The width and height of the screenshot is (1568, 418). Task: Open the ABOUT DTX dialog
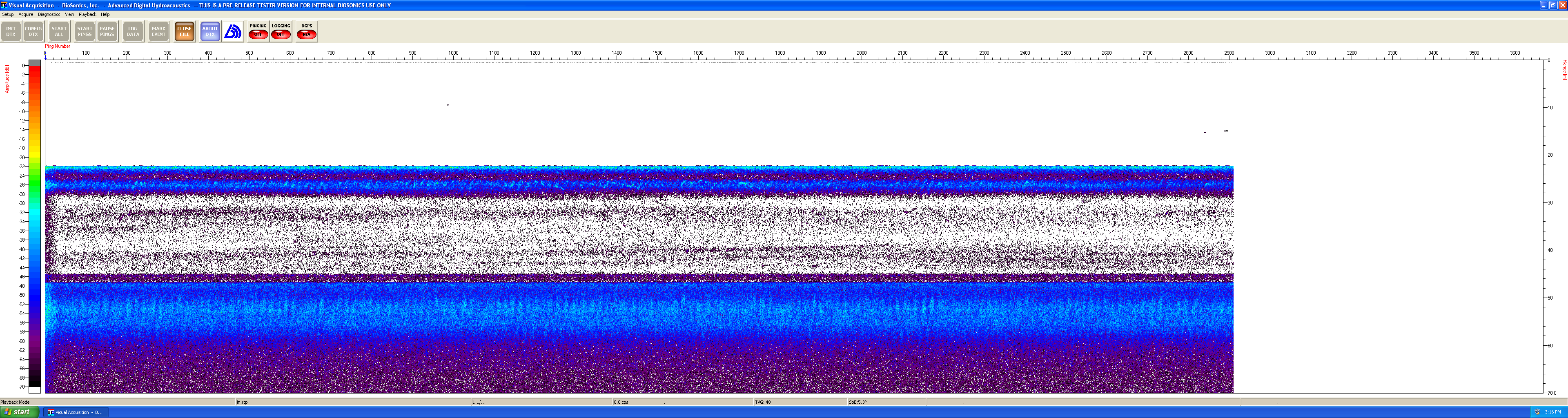pos(210,32)
